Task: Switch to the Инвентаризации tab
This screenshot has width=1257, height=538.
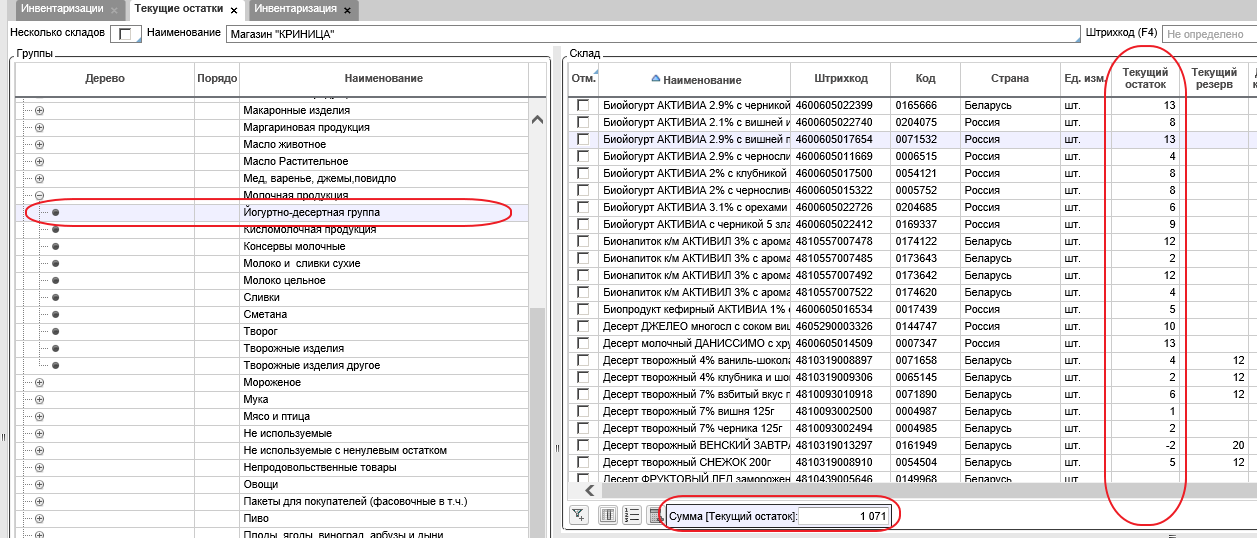Action: click(x=56, y=9)
